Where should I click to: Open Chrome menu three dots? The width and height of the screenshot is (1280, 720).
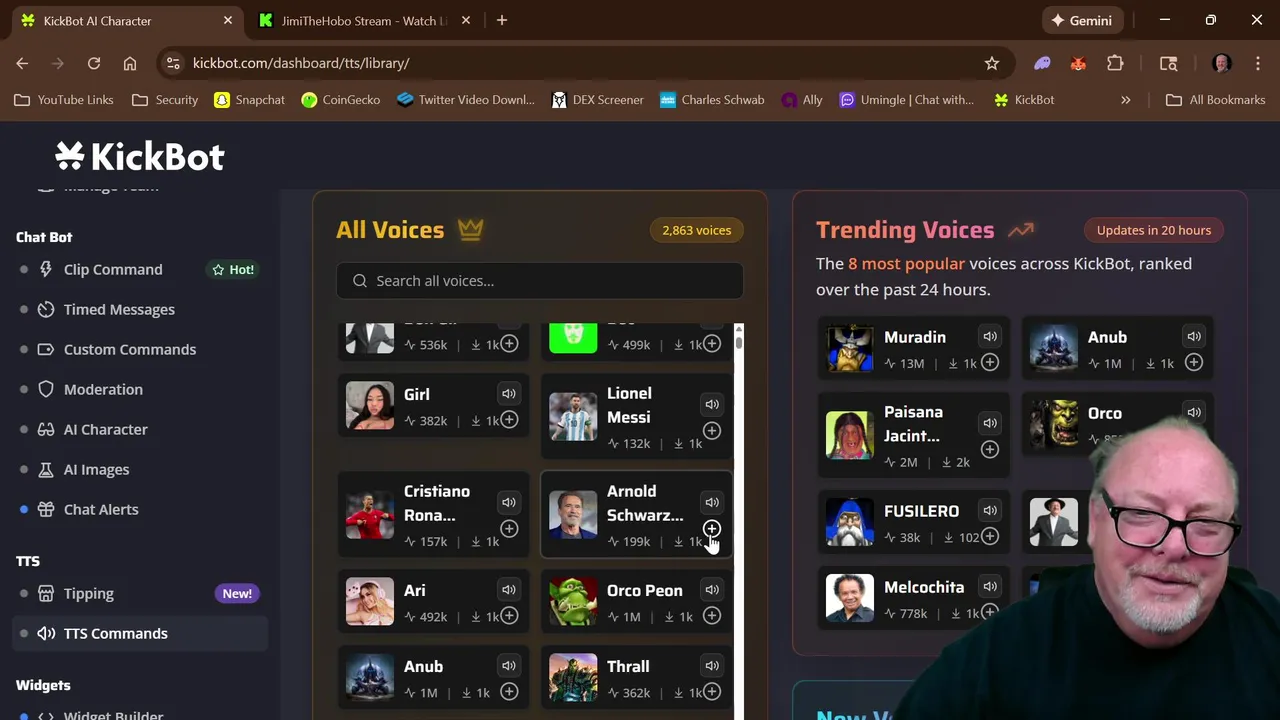[1257, 63]
